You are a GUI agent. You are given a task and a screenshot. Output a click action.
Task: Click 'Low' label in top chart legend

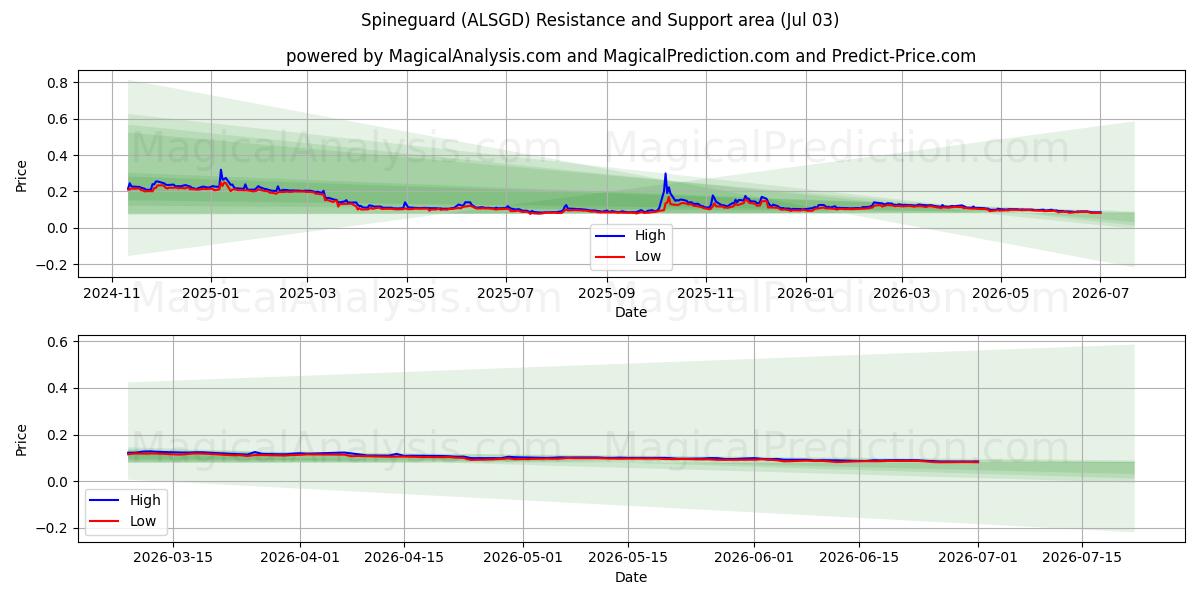pos(648,257)
